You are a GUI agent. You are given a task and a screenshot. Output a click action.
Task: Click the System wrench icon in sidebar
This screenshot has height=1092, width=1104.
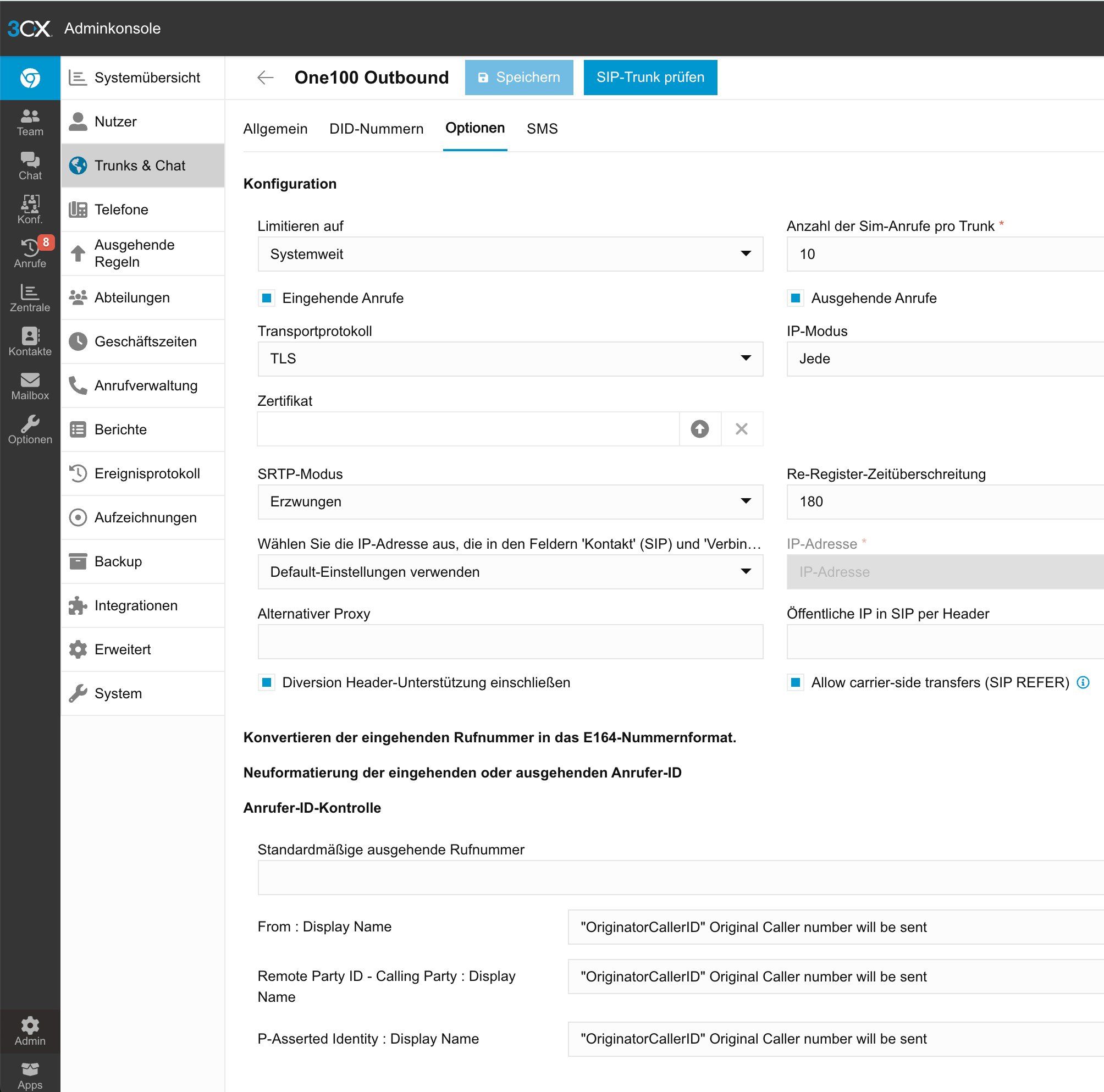click(x=78, y=694)
